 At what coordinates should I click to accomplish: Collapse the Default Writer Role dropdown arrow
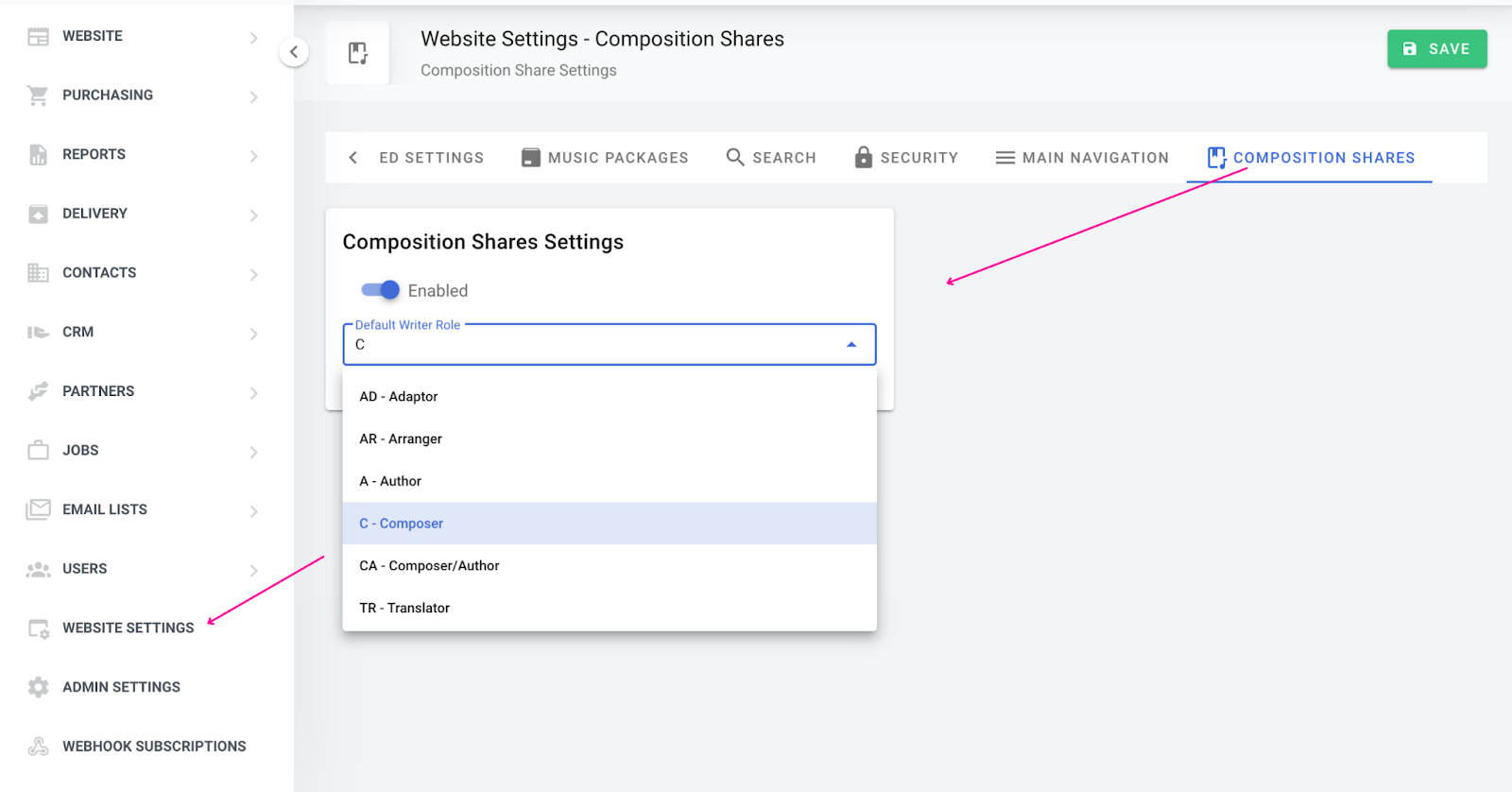pos(851,345)
